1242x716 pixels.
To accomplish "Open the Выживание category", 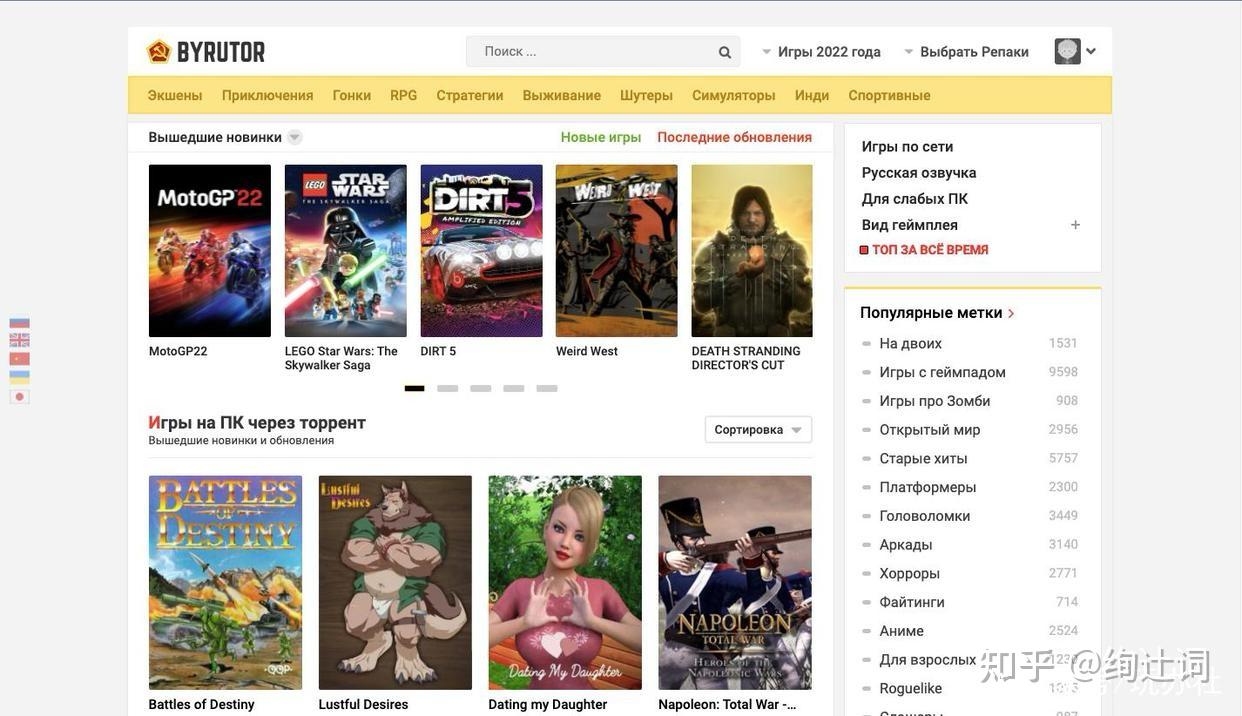I will (x=562, y=95).
